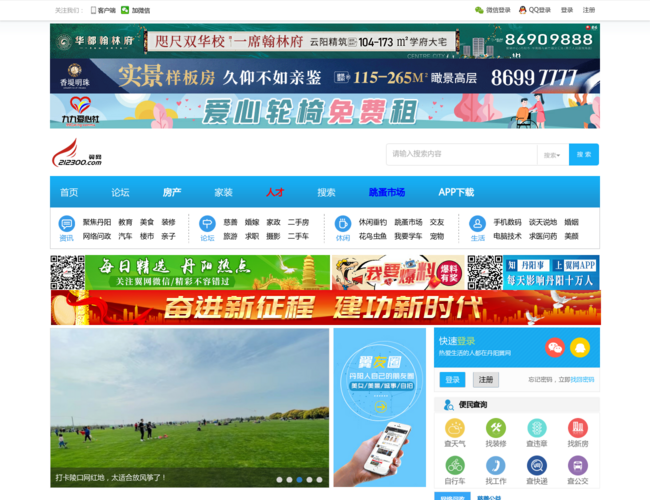650x500 pixels.
Task: Click the 找回密码 password recovery link
Action: pos(582,380)
